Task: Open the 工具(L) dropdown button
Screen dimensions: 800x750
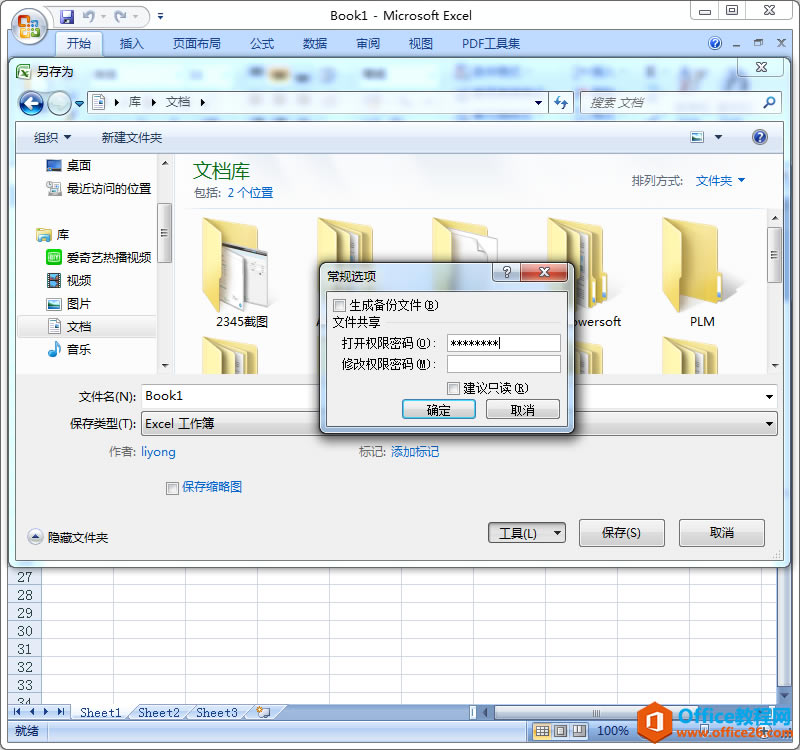Action: (x=527, y=533)
